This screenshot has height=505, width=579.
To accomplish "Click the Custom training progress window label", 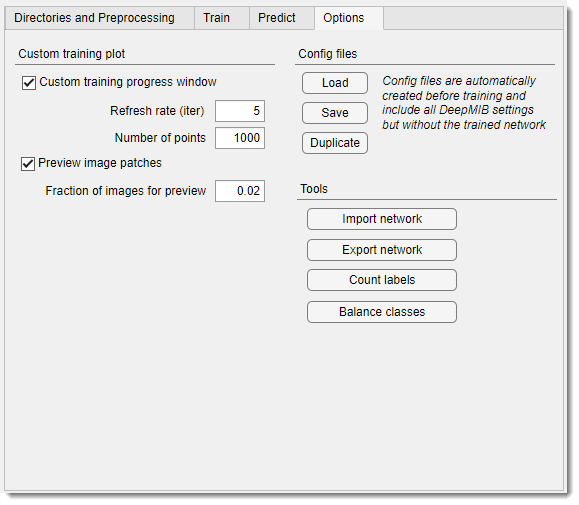I will click(x=128, y=82).
